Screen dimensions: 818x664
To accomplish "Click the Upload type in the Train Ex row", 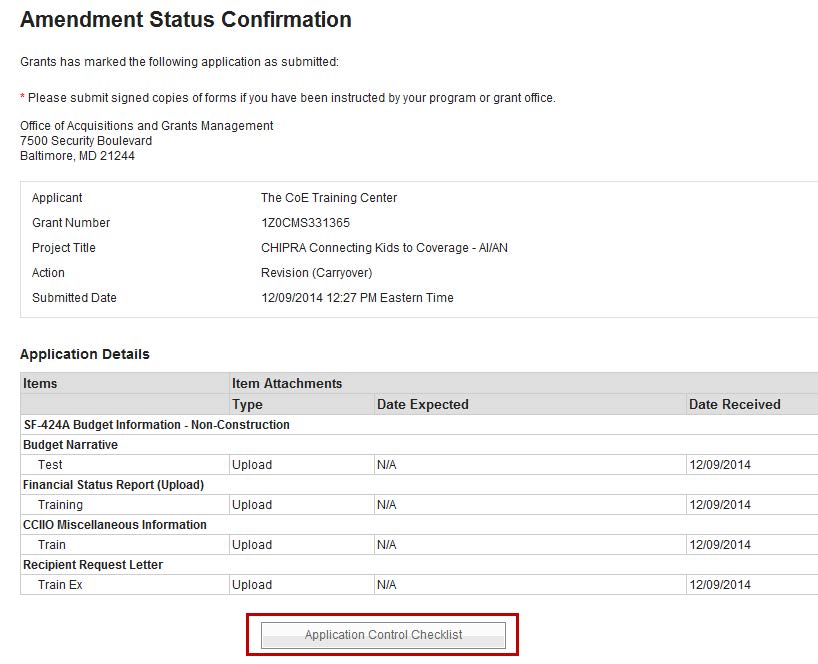I will [252, 585].
